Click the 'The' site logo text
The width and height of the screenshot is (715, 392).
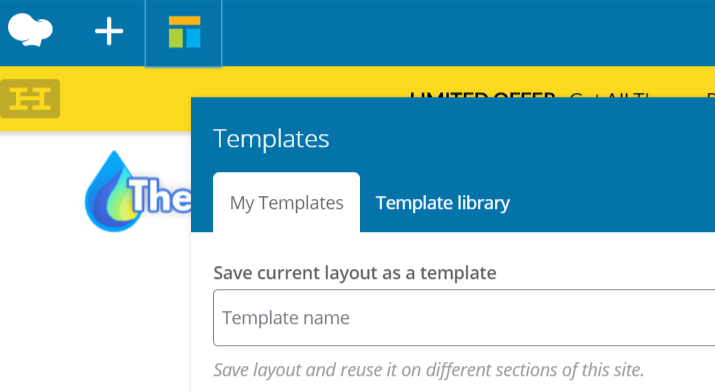160,196
